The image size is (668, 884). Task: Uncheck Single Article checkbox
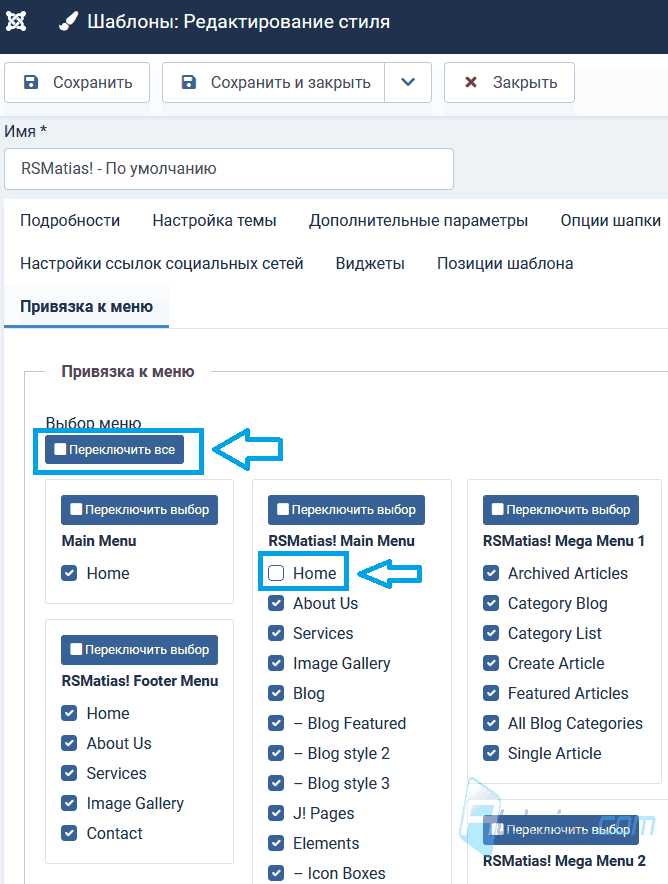click(x=491, y=753)
